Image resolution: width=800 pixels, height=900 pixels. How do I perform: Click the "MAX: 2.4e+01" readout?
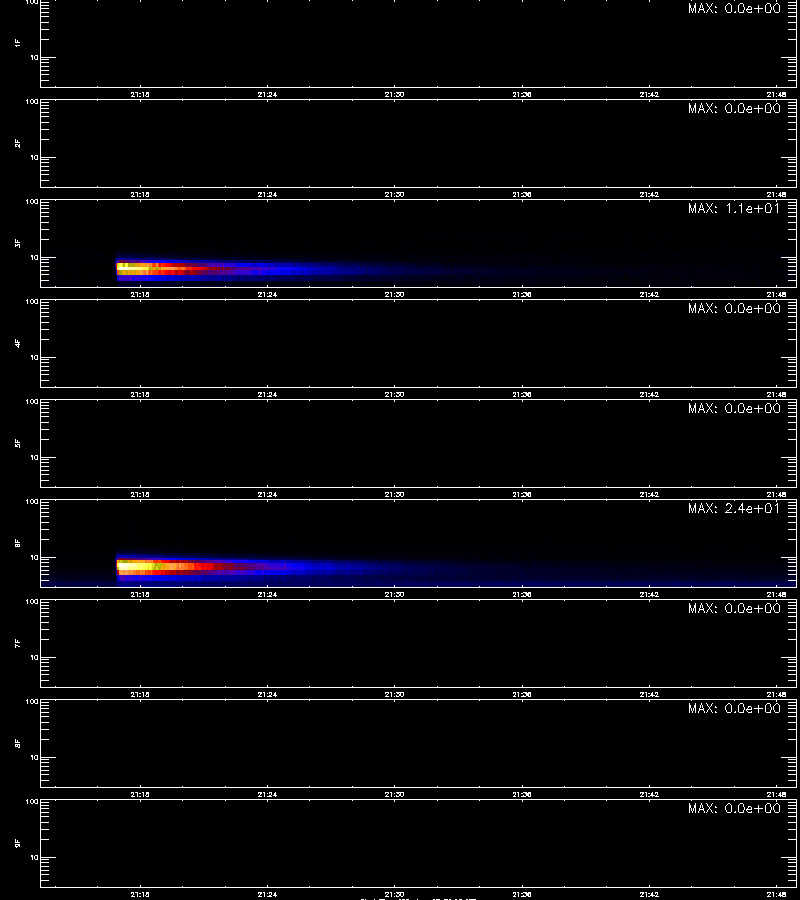[x=734, y=509]
